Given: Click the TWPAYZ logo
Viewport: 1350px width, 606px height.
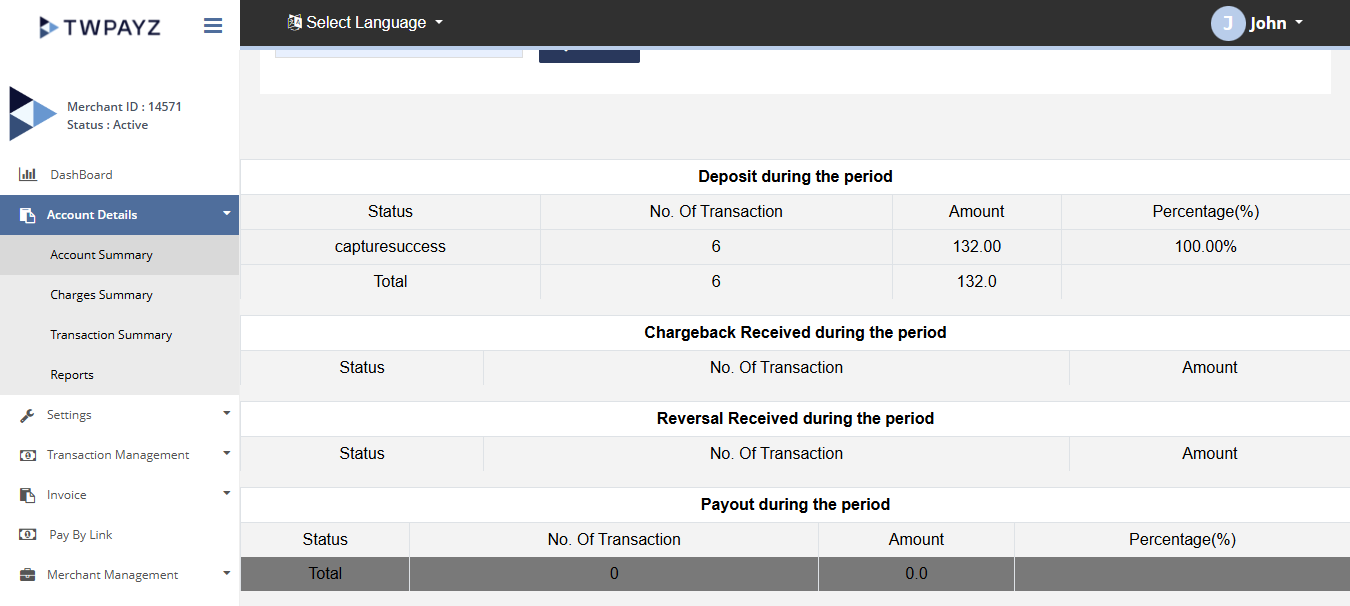Looking at the screenshot, I should (100, 27).
